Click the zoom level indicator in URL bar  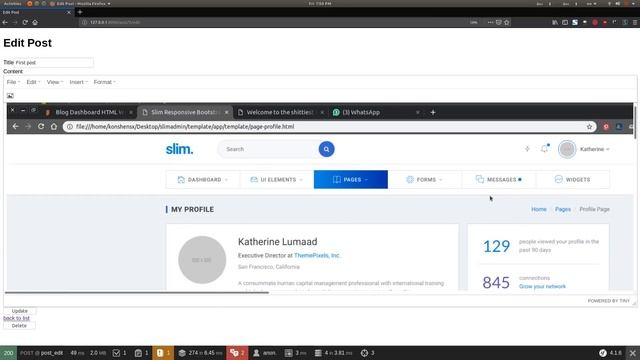pyautogui.click(x=473, y=22)
